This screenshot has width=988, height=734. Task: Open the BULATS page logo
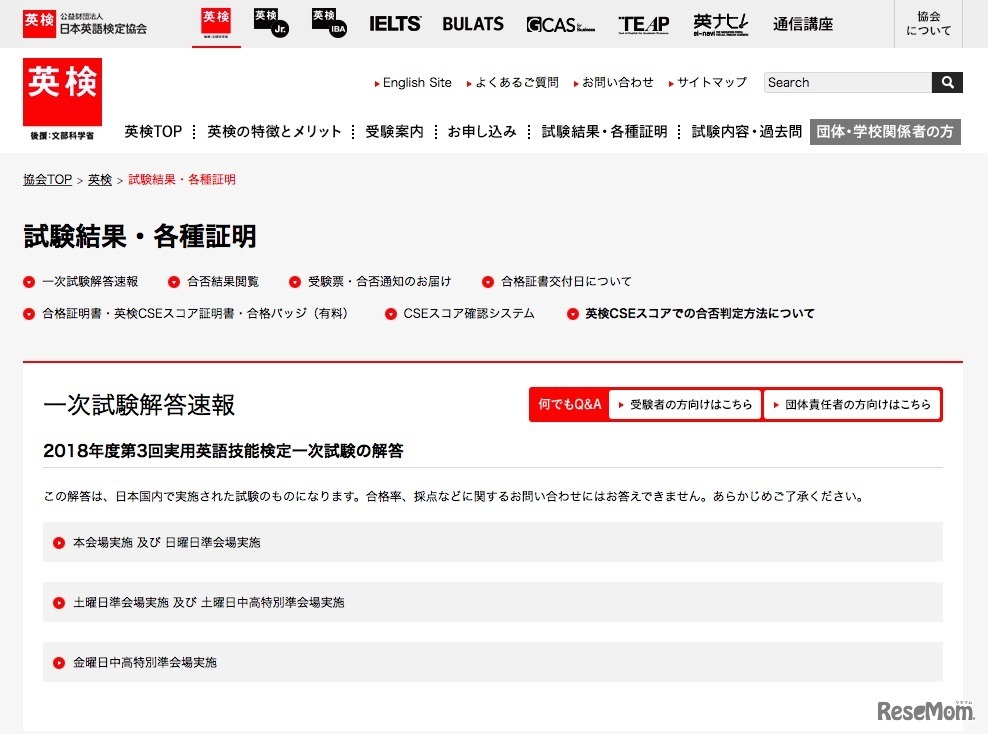(471, 23)
